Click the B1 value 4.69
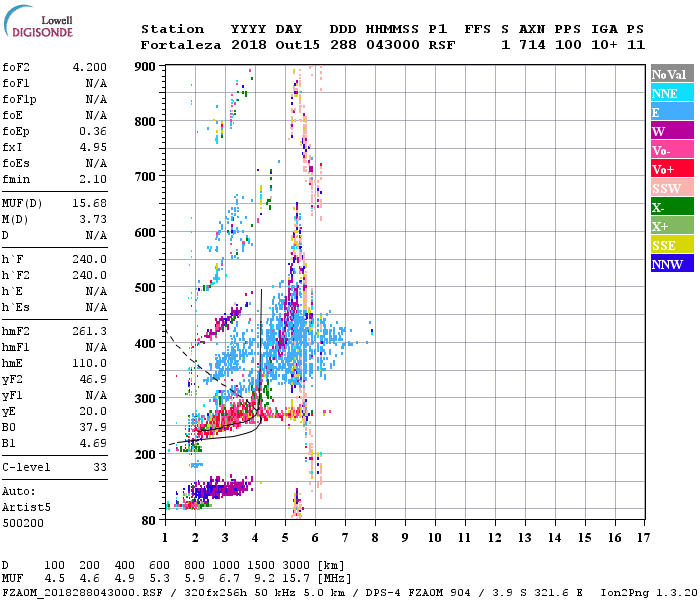Screen dimensions: 700x600 tap(93, 443)
